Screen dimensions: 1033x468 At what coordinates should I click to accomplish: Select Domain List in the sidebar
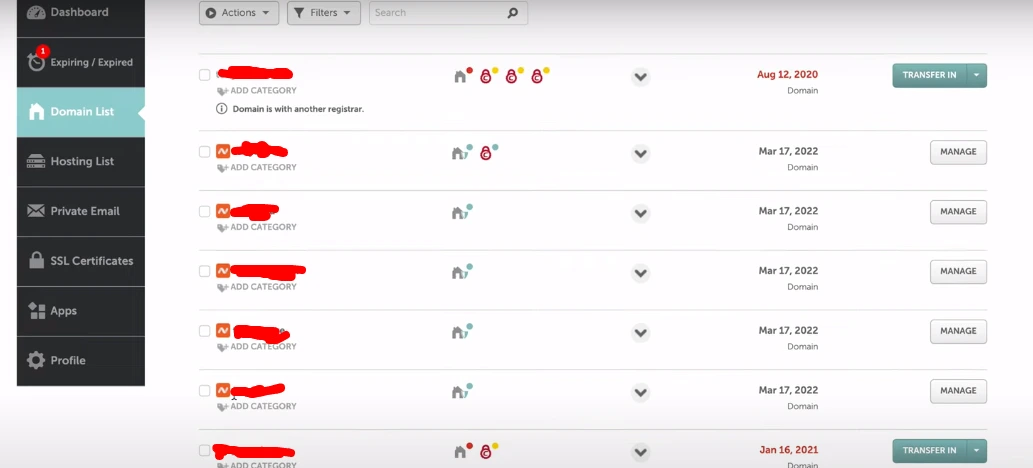pos(80,112)
